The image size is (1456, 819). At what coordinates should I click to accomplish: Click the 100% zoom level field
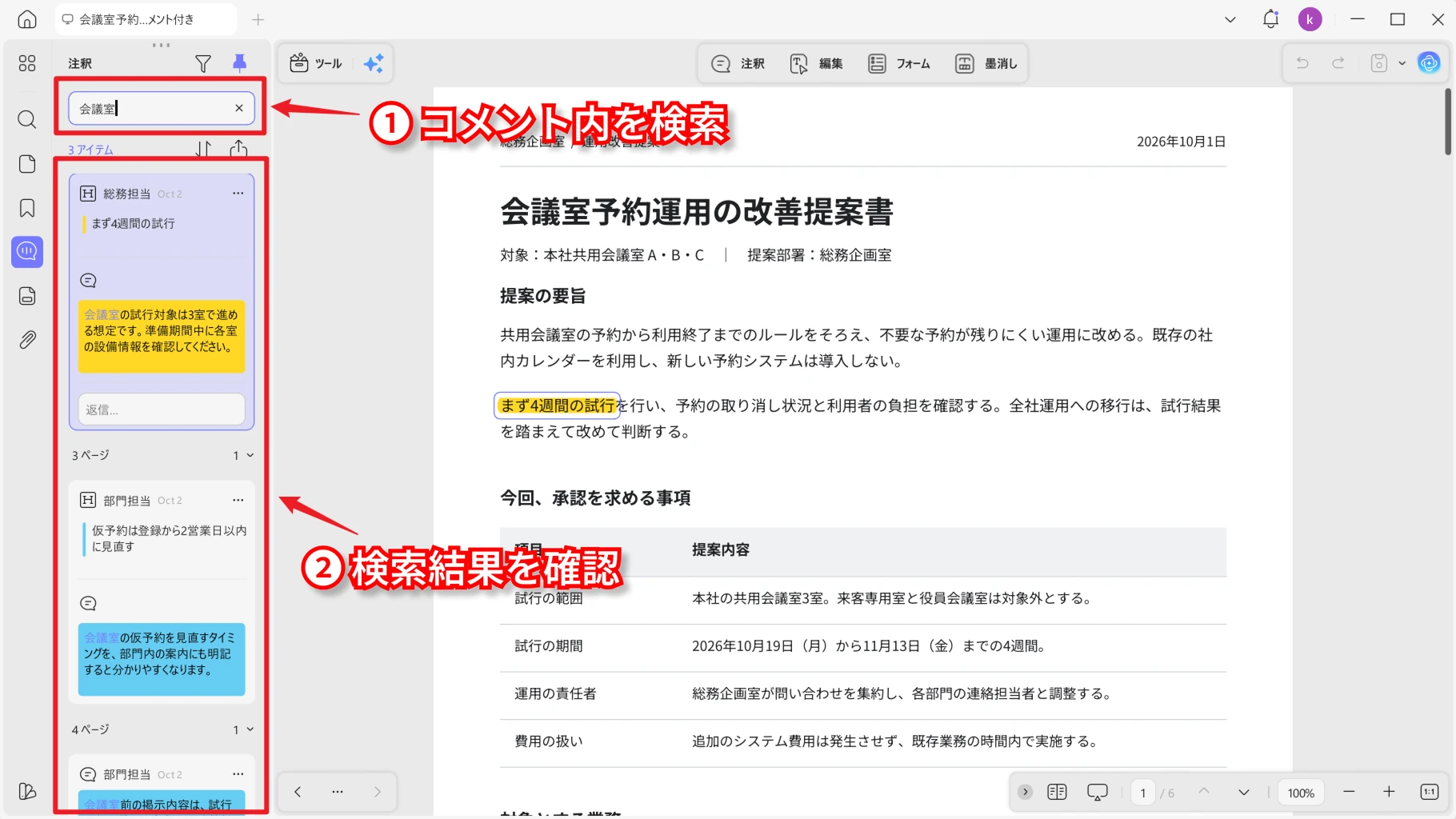click(1301, 793)
